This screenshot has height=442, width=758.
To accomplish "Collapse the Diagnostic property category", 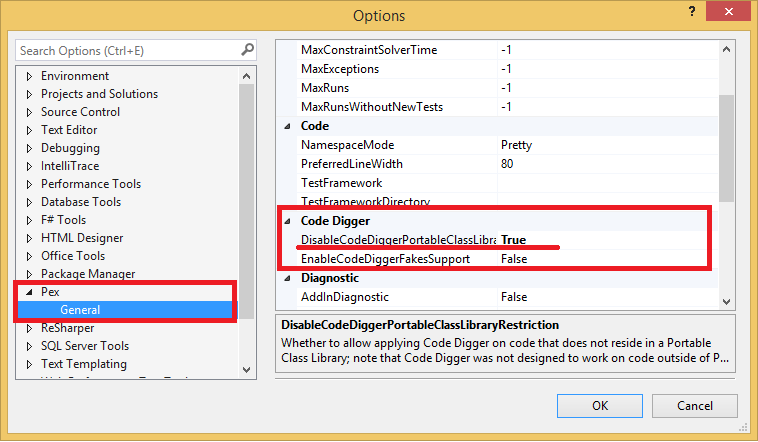I will tap(288, 279).
